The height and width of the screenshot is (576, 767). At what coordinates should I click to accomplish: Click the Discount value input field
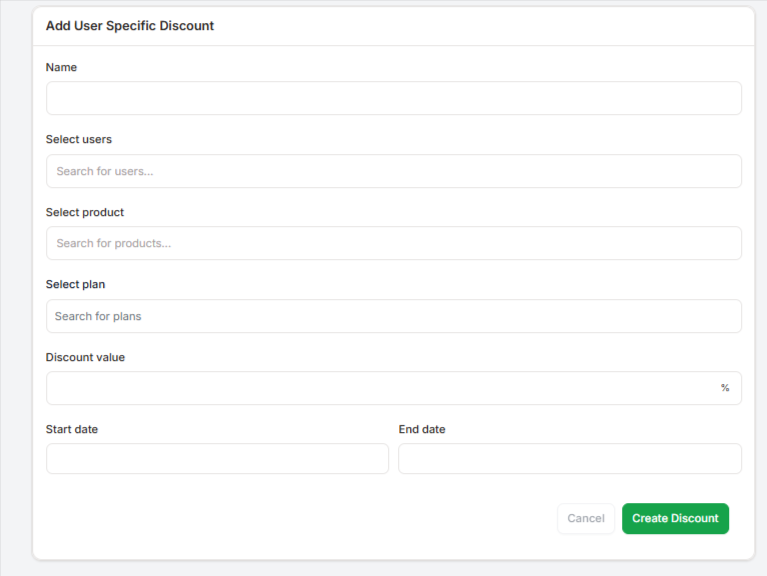pyautogui.click(x=380, y=388)
